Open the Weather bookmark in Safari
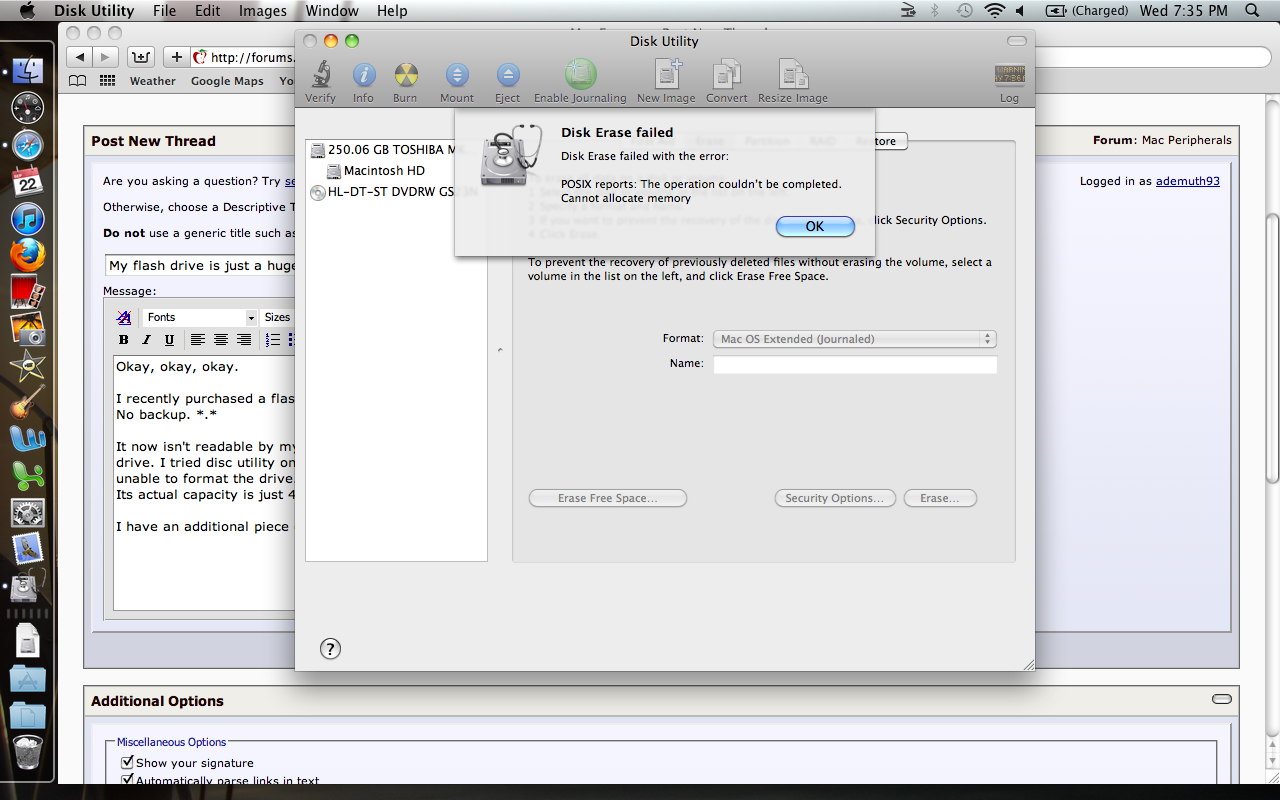This screenshot has width=1280, height=800. 152,81
